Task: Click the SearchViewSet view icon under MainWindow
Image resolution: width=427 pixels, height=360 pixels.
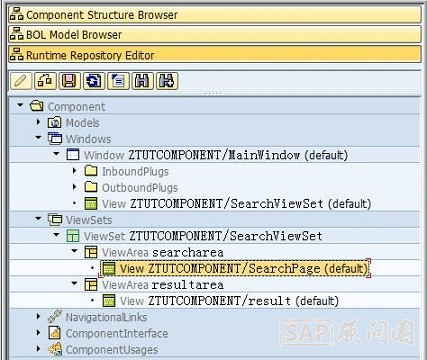Action: coord(91,203)
